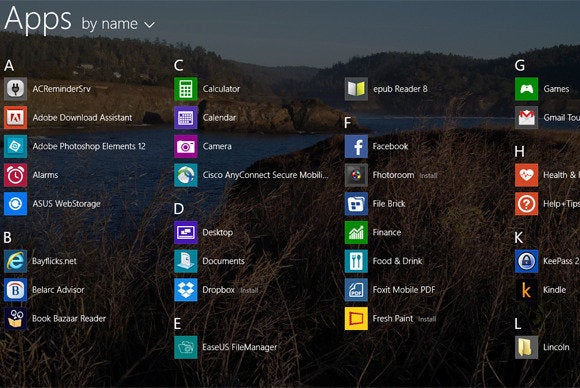Launch ASUS WebStorage icon
The image size is (580, 388).
[16, 203]
